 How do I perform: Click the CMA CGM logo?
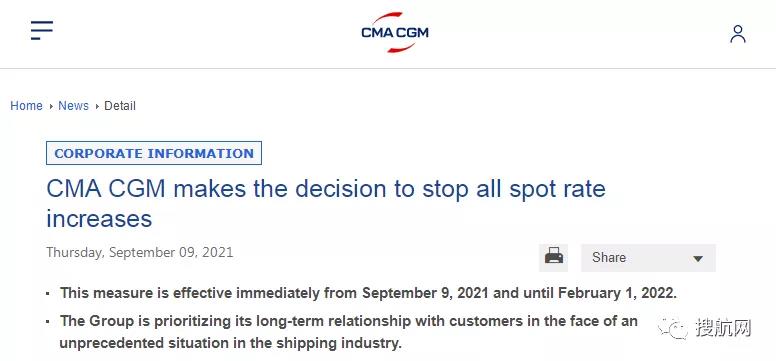click(x=394, y=33)
